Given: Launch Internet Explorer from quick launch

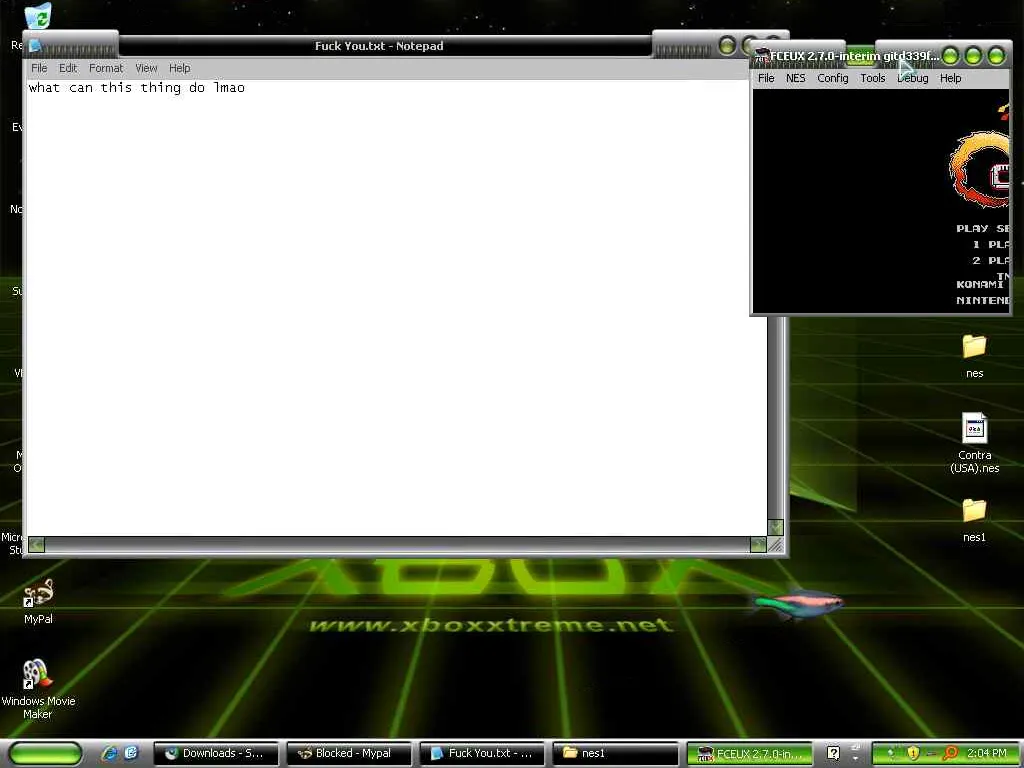Looking at the screenshot, I should (x=109, y=753).
